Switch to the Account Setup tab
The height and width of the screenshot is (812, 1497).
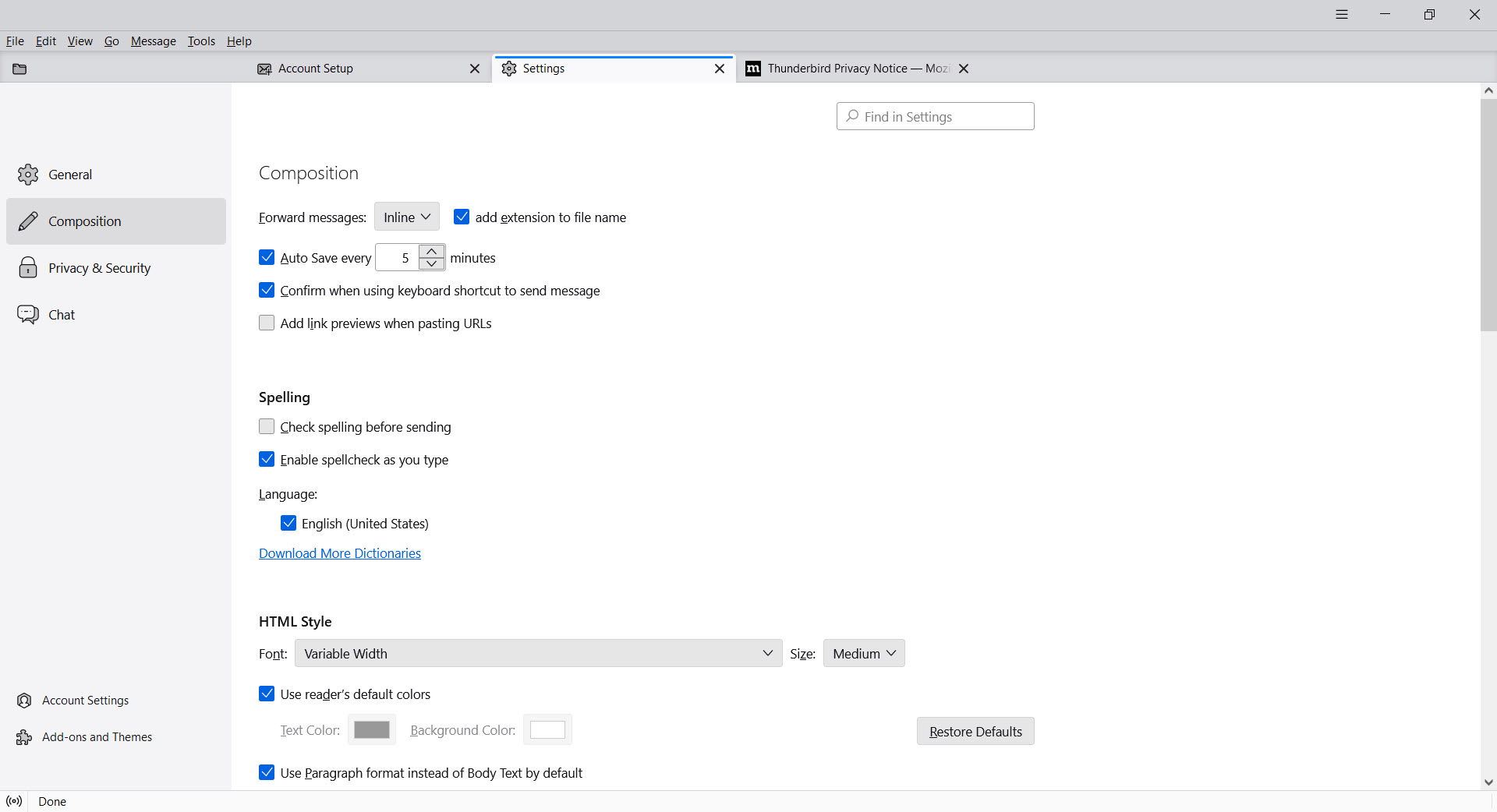(x=316, y=69)
